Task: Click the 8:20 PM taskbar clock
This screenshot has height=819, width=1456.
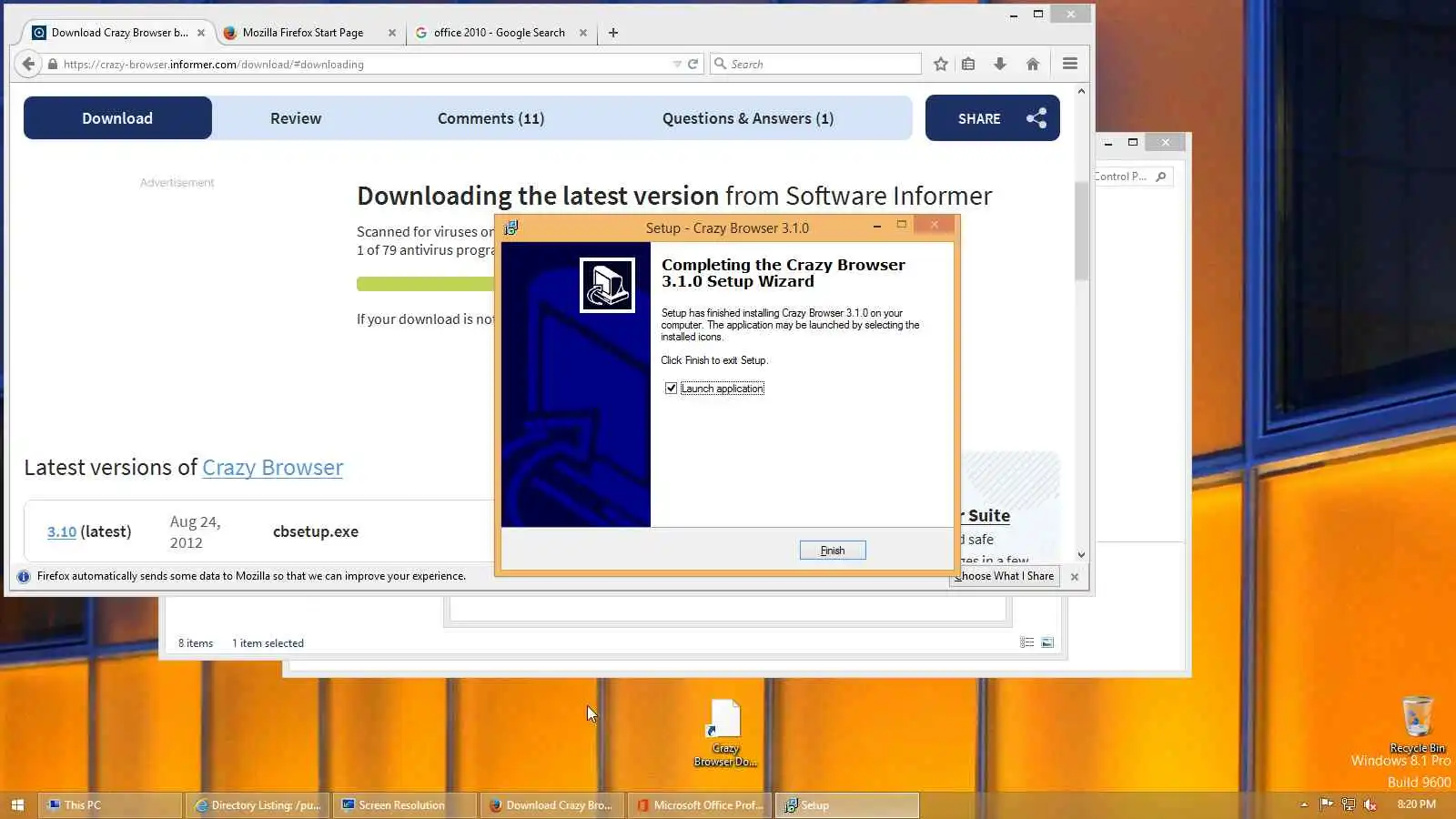Action: tap(1416, 804)
